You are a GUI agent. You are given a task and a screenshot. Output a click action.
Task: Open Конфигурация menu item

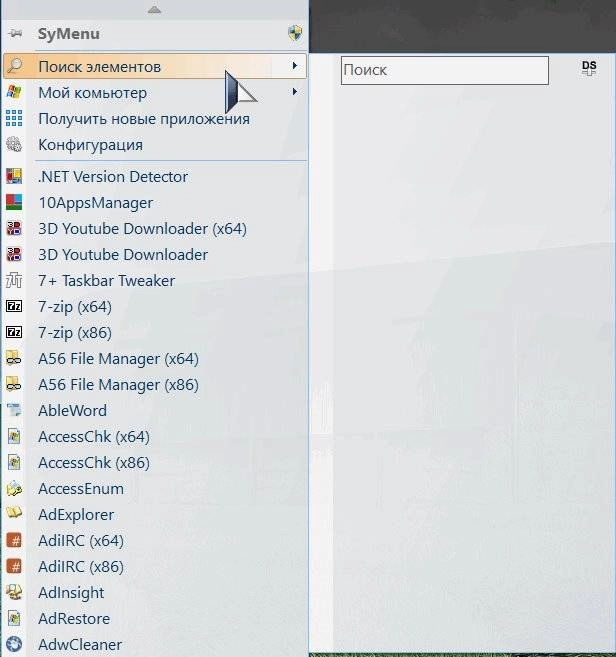[x=155, y=145]
